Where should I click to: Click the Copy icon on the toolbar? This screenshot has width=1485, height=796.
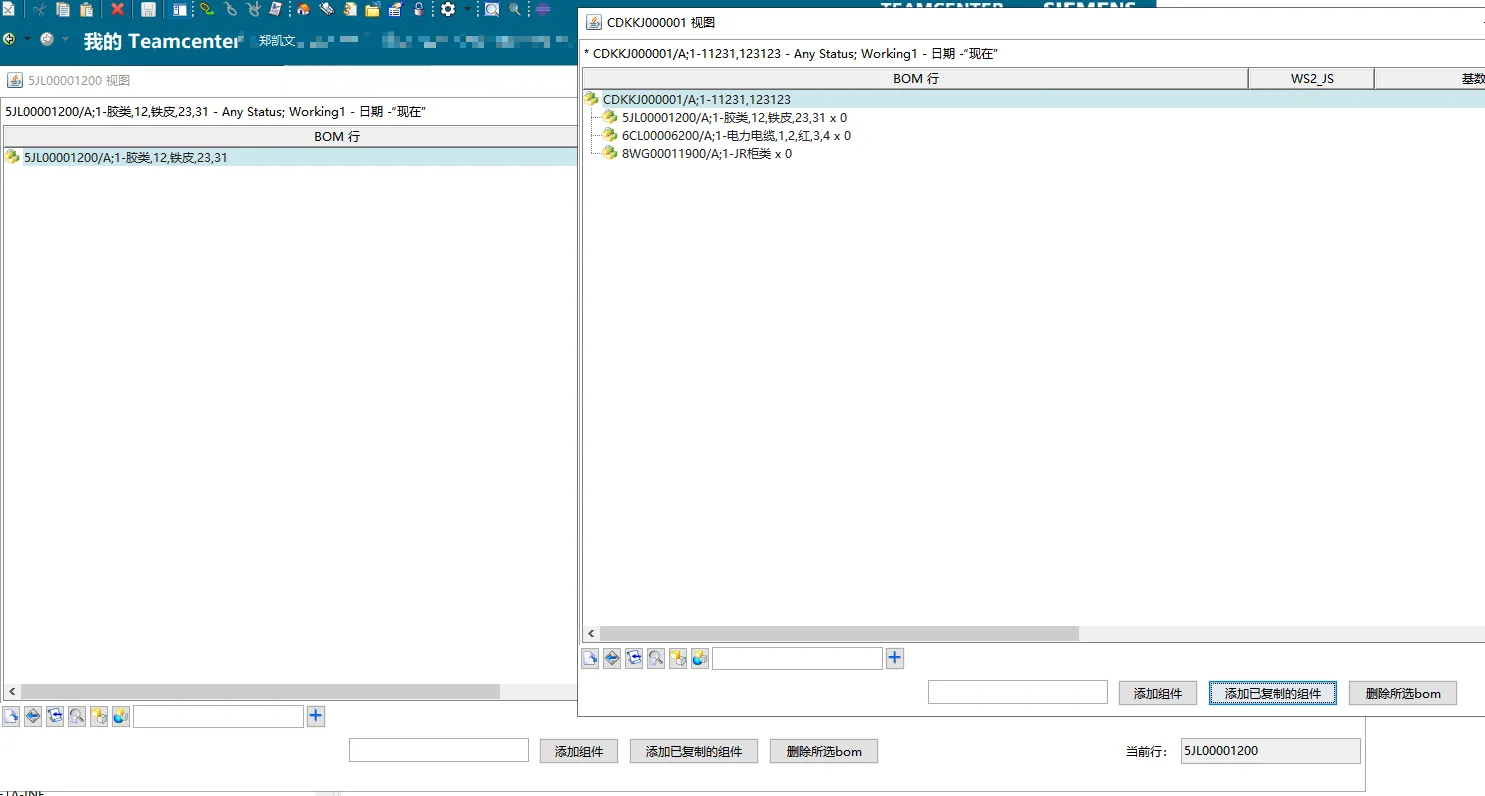tap(62, 9)
